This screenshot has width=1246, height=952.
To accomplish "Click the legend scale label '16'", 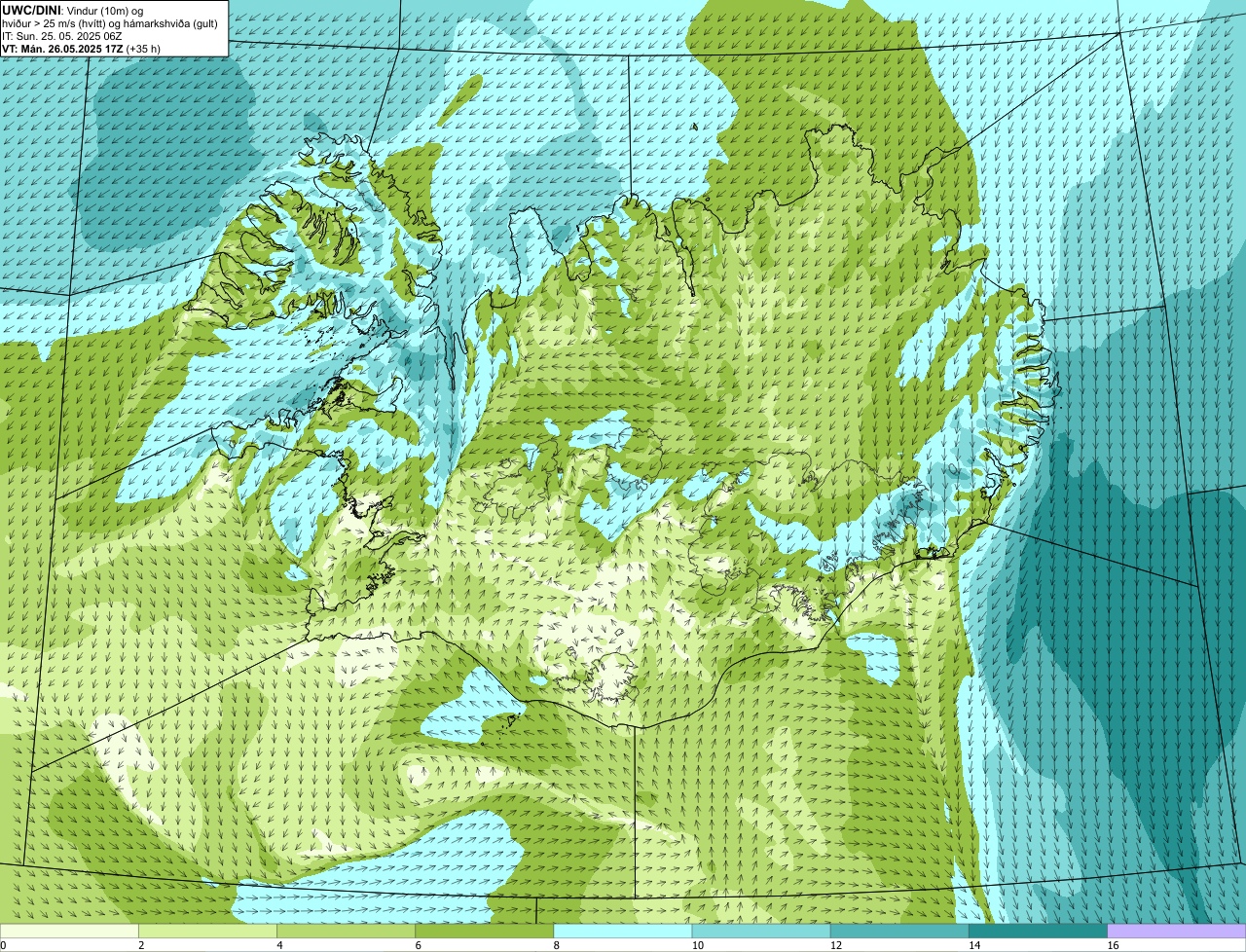I will pos(1113,945).
